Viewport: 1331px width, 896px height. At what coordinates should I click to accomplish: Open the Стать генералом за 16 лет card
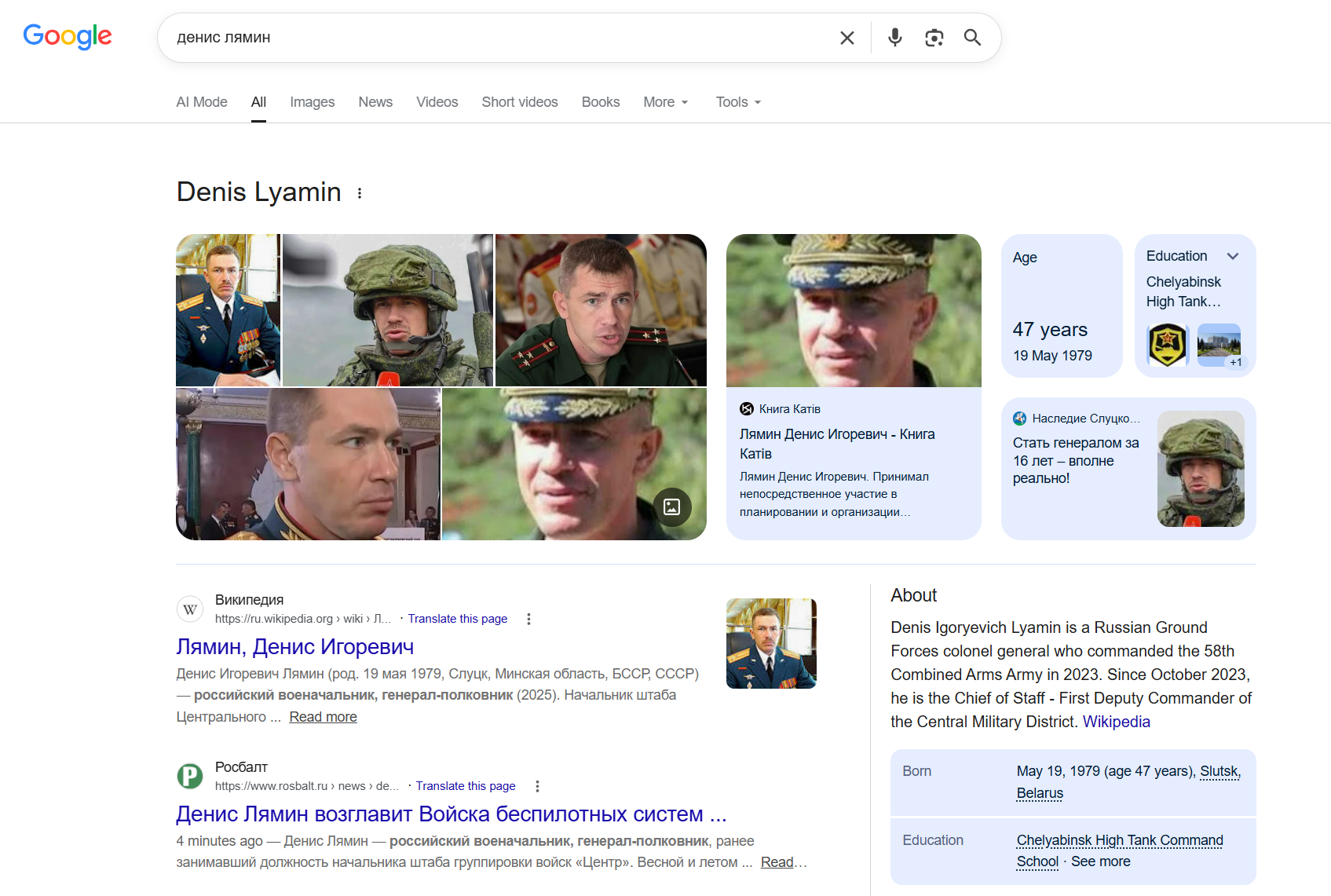pyautogui.click(x=1128, y=469)
